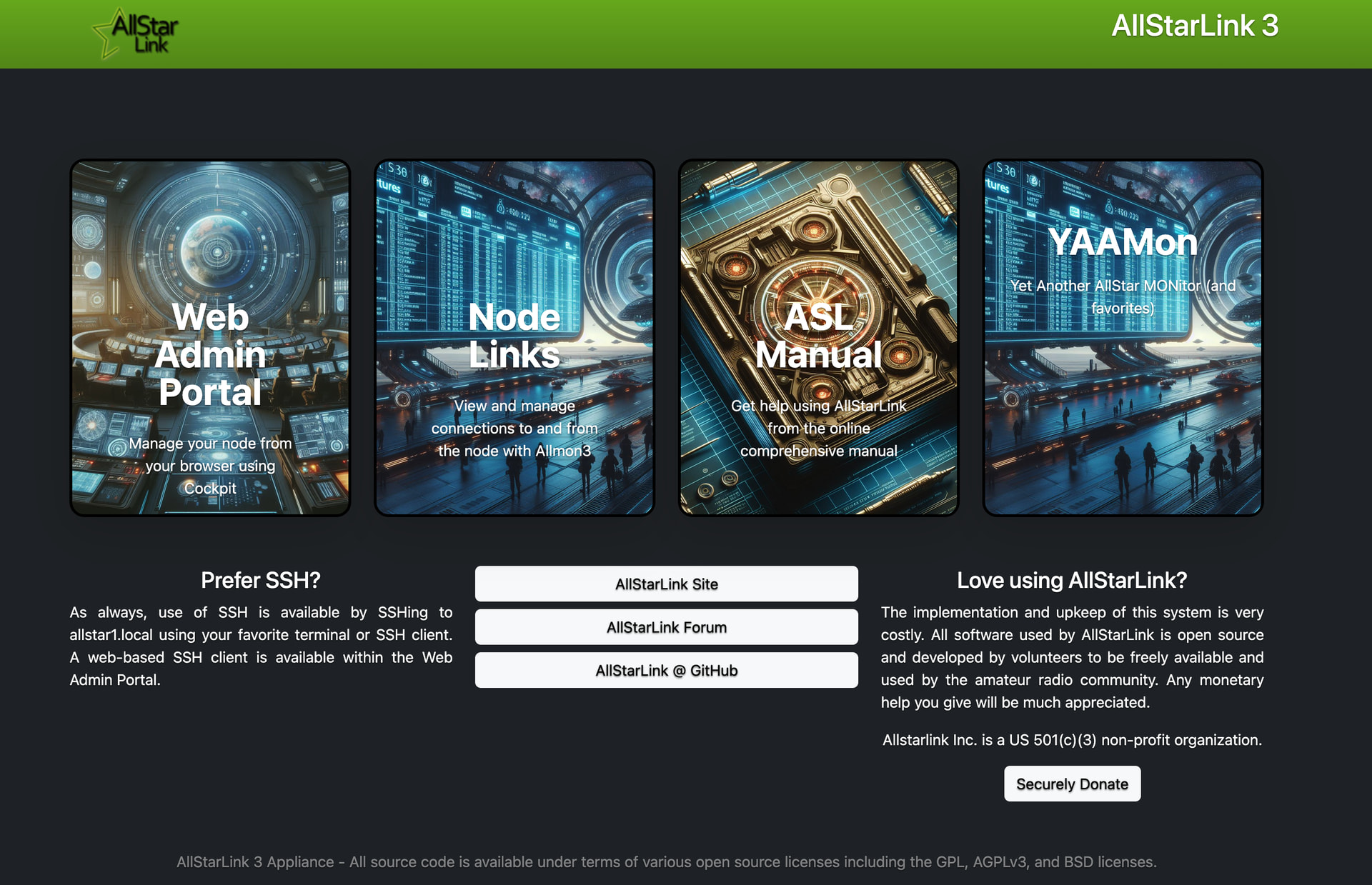Viewport: 1372px width, 885px height.
Task: Open AllStarLink @ GitHub button
Action: point(667,670)
